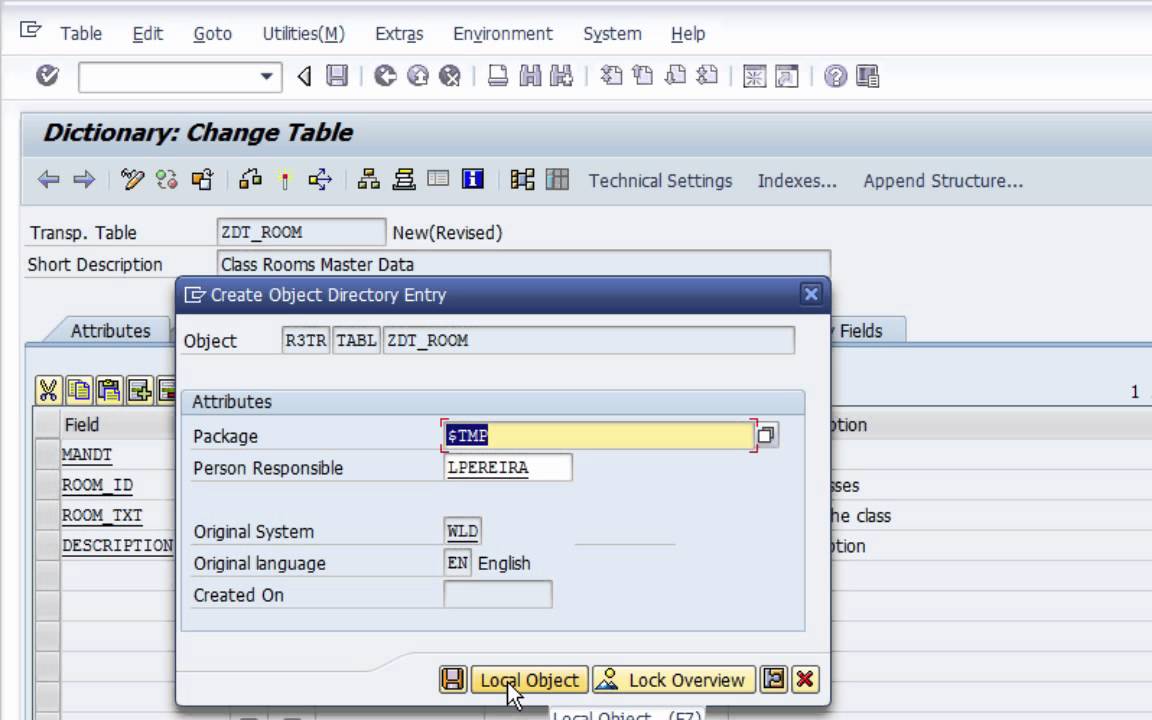Open Technical Settings

(x=660, y=181)
